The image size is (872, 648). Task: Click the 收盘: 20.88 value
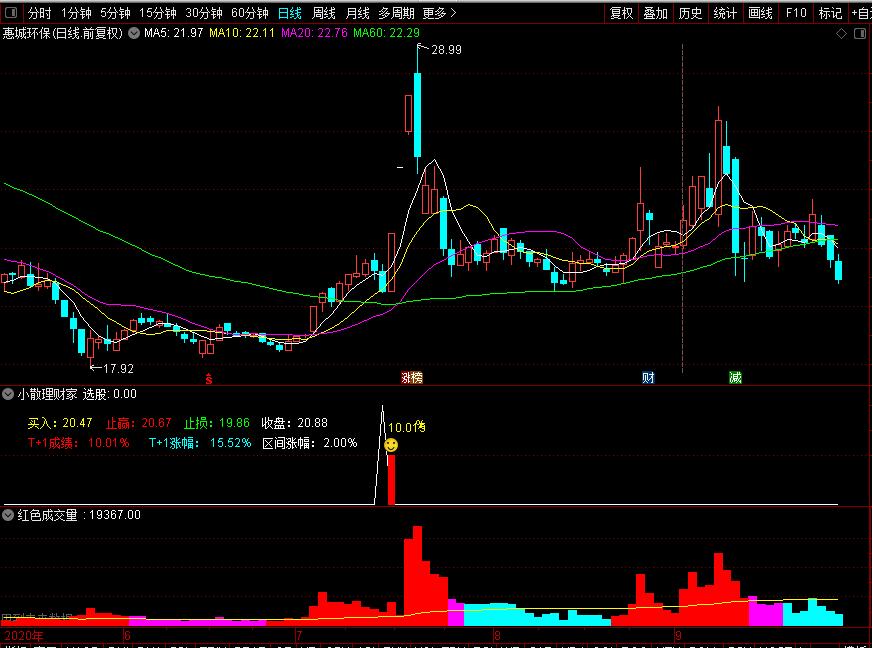[294, 423]
